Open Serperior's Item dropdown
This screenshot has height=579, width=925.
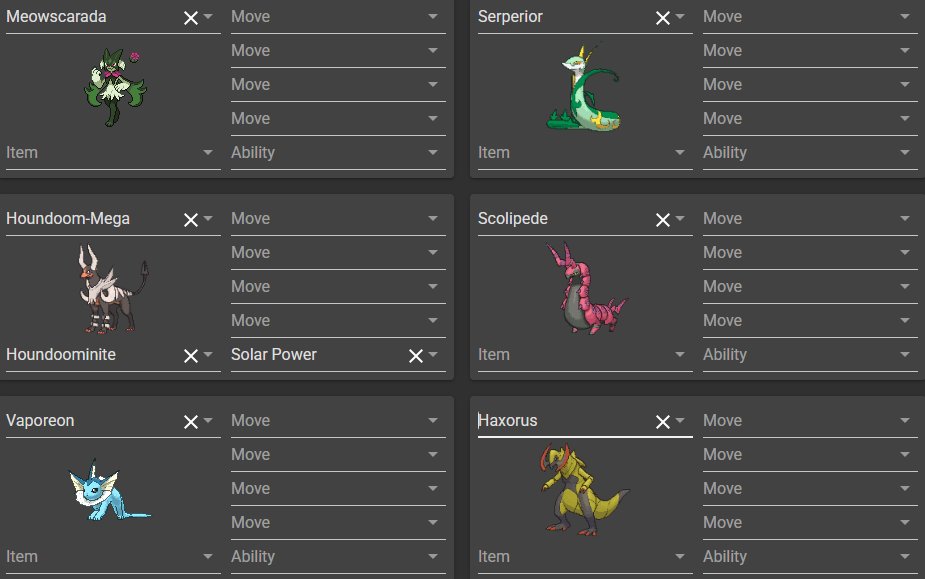(x=585, y=152)
